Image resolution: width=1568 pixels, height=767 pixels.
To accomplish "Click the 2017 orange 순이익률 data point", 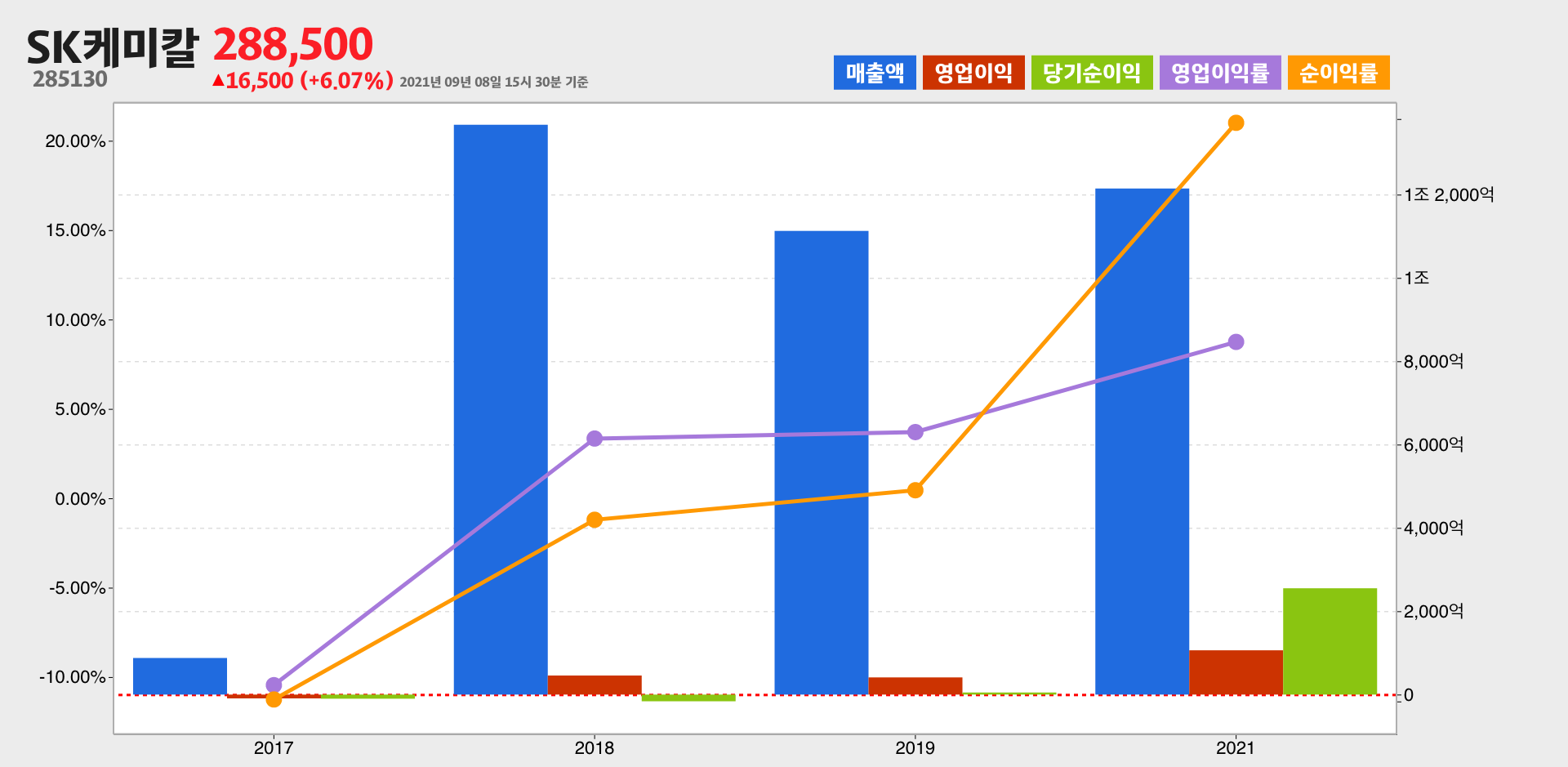I will click(274, 699).
